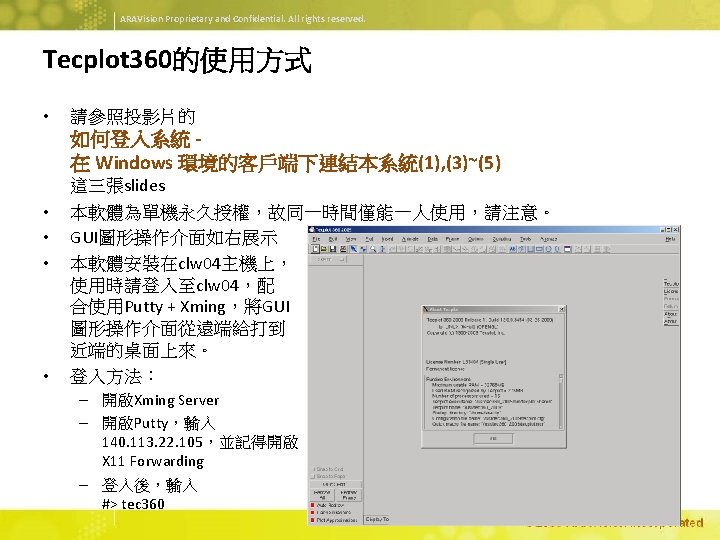This screenshot has width=720, height=540.
Task: Click the Redraw All button
Action: [x=322, y=495]
